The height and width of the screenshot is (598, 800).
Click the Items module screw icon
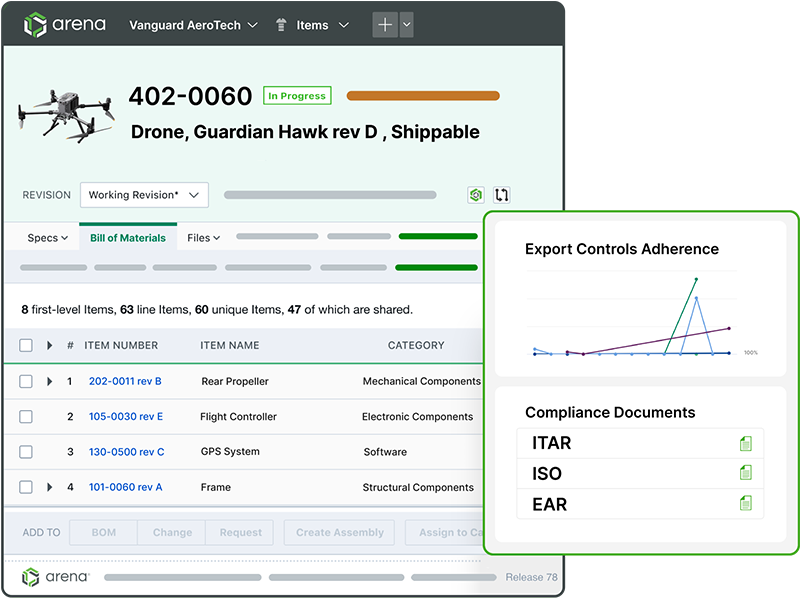pos(281,25)
